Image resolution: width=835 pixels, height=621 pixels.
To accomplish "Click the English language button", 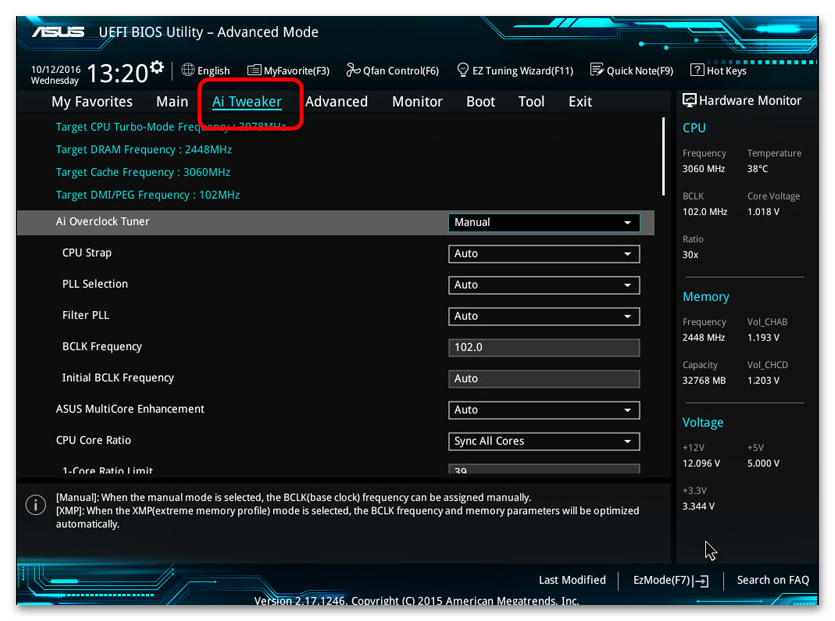I will pyautogui.click(x=206, y=70).
